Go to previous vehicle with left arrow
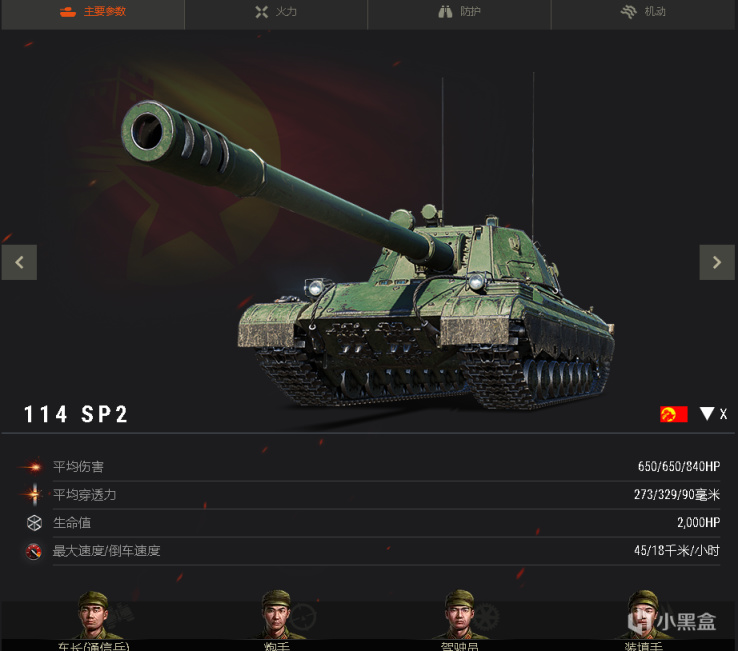738x651 pixels. point(19,262)
